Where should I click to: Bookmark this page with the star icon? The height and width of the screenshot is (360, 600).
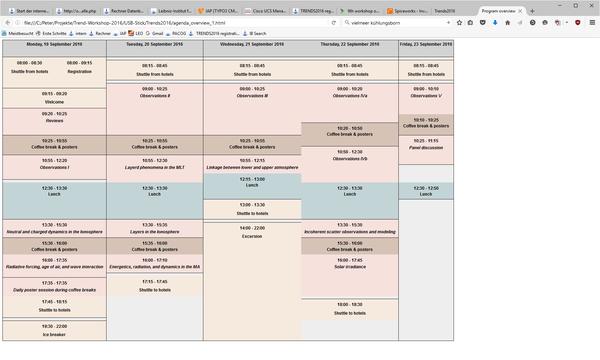pos(459,23)
